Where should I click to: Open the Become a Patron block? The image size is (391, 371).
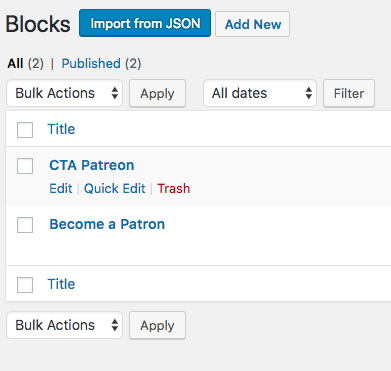107,224
